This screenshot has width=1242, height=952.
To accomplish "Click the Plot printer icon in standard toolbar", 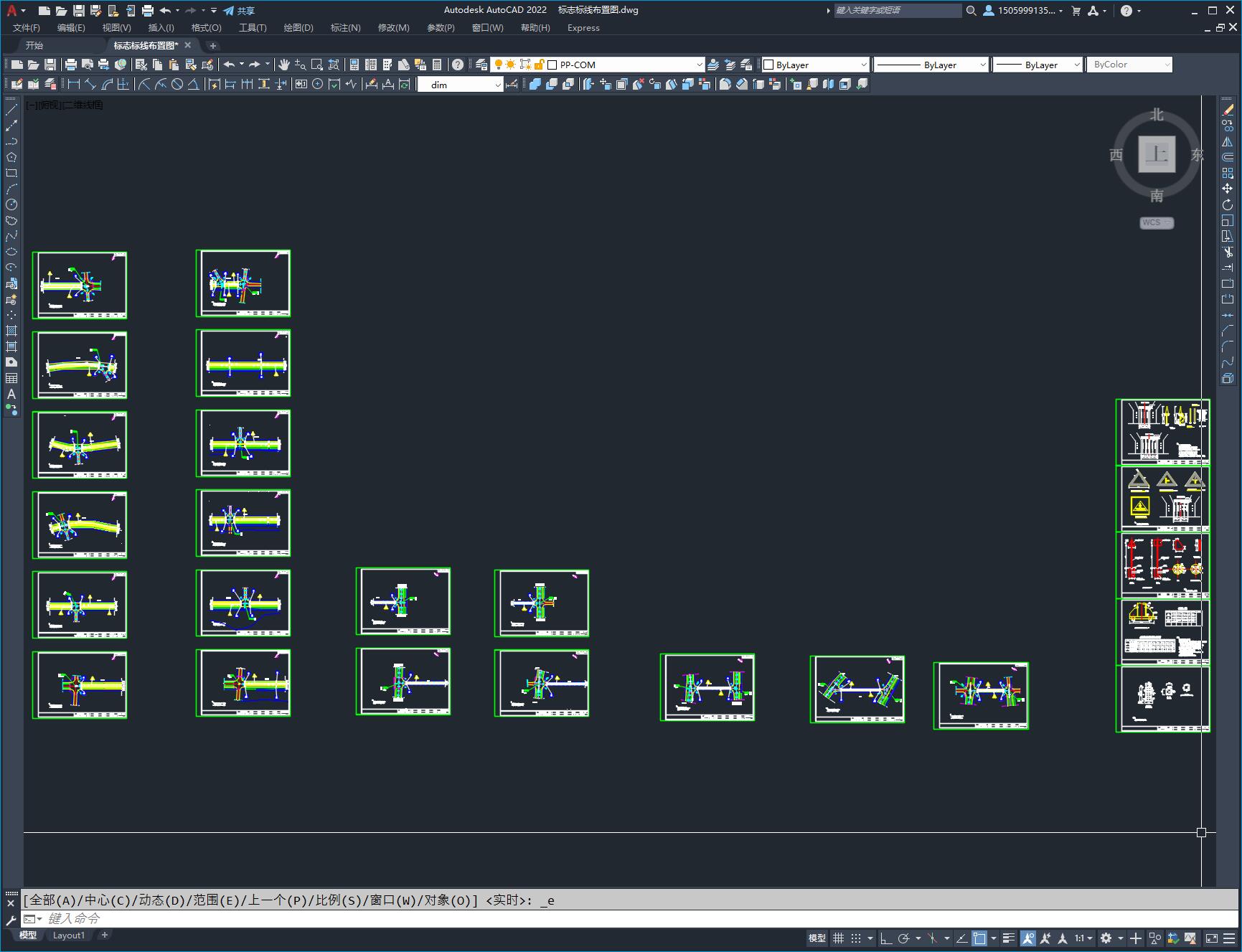I will (71, 65).
